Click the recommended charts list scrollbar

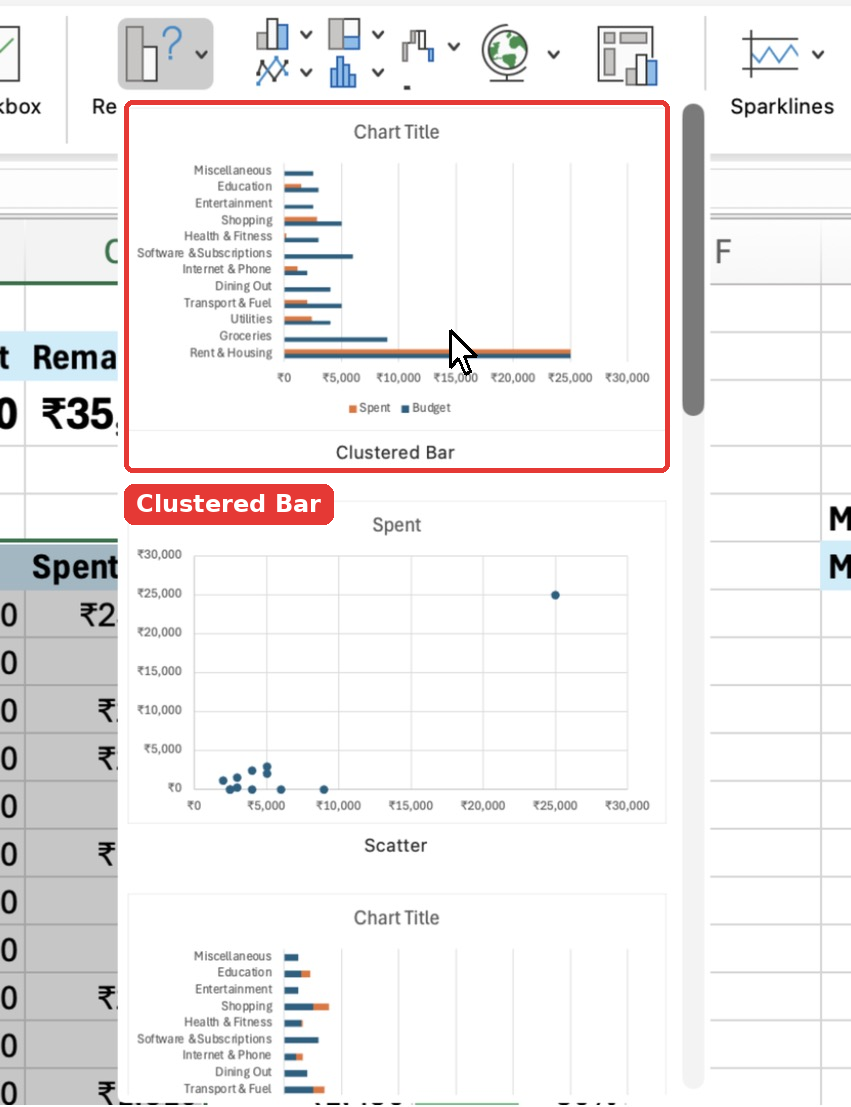point(694,260)
